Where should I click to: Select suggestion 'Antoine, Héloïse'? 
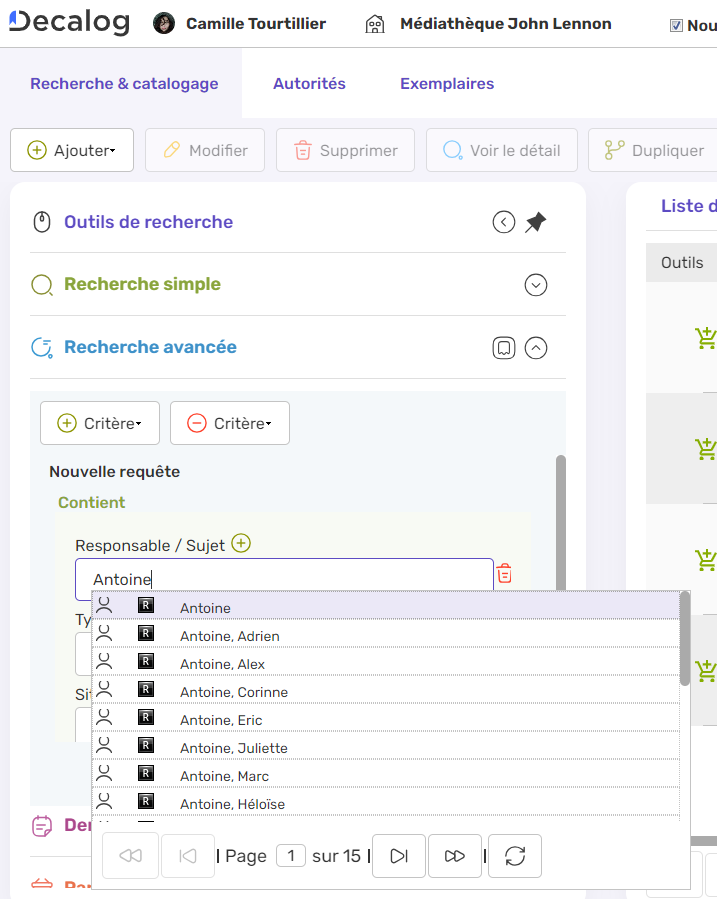[x=386, y=803]
